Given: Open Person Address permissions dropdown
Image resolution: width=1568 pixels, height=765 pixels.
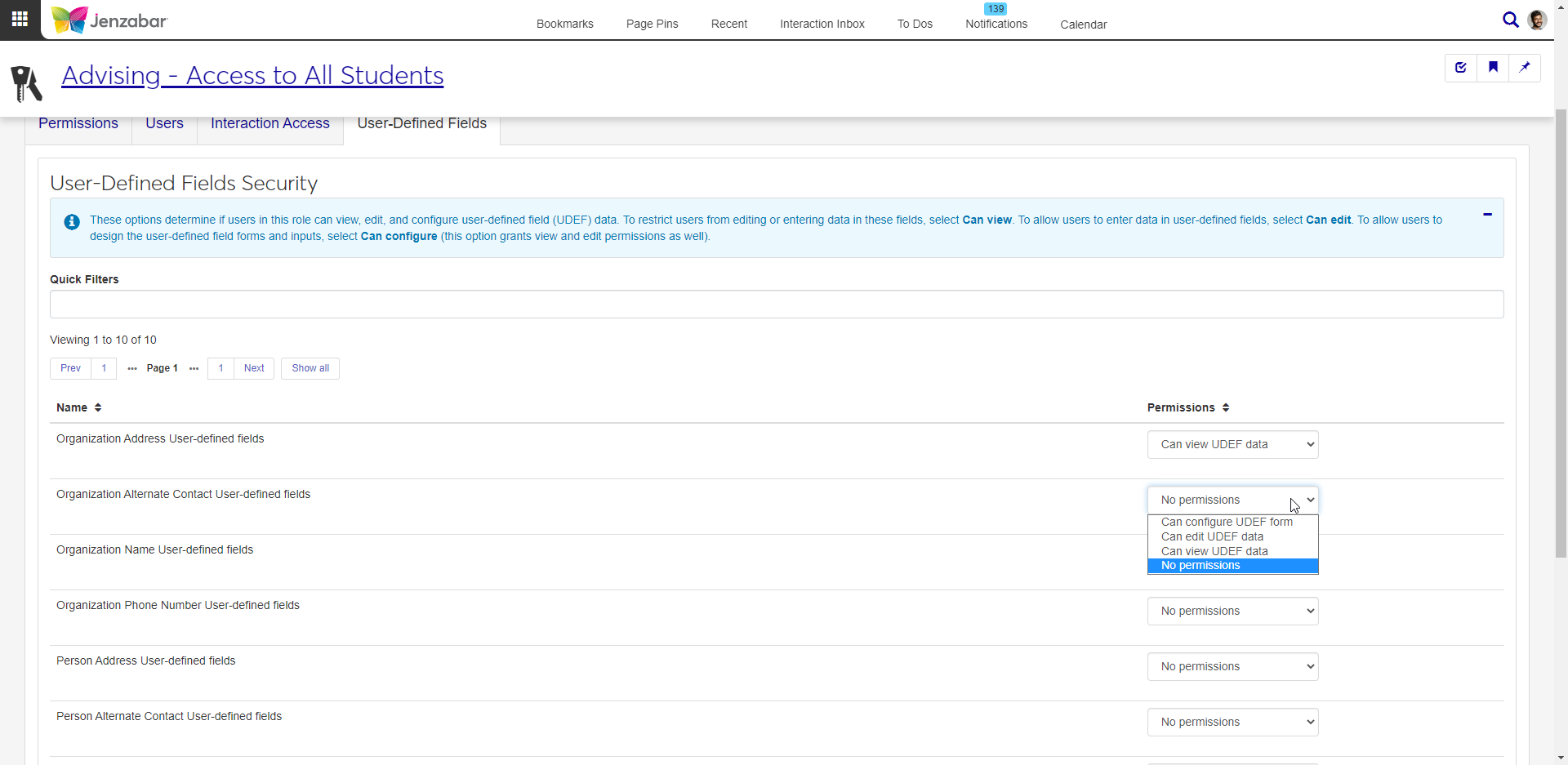Looking at the screenshot, I should pos(1232,667).
